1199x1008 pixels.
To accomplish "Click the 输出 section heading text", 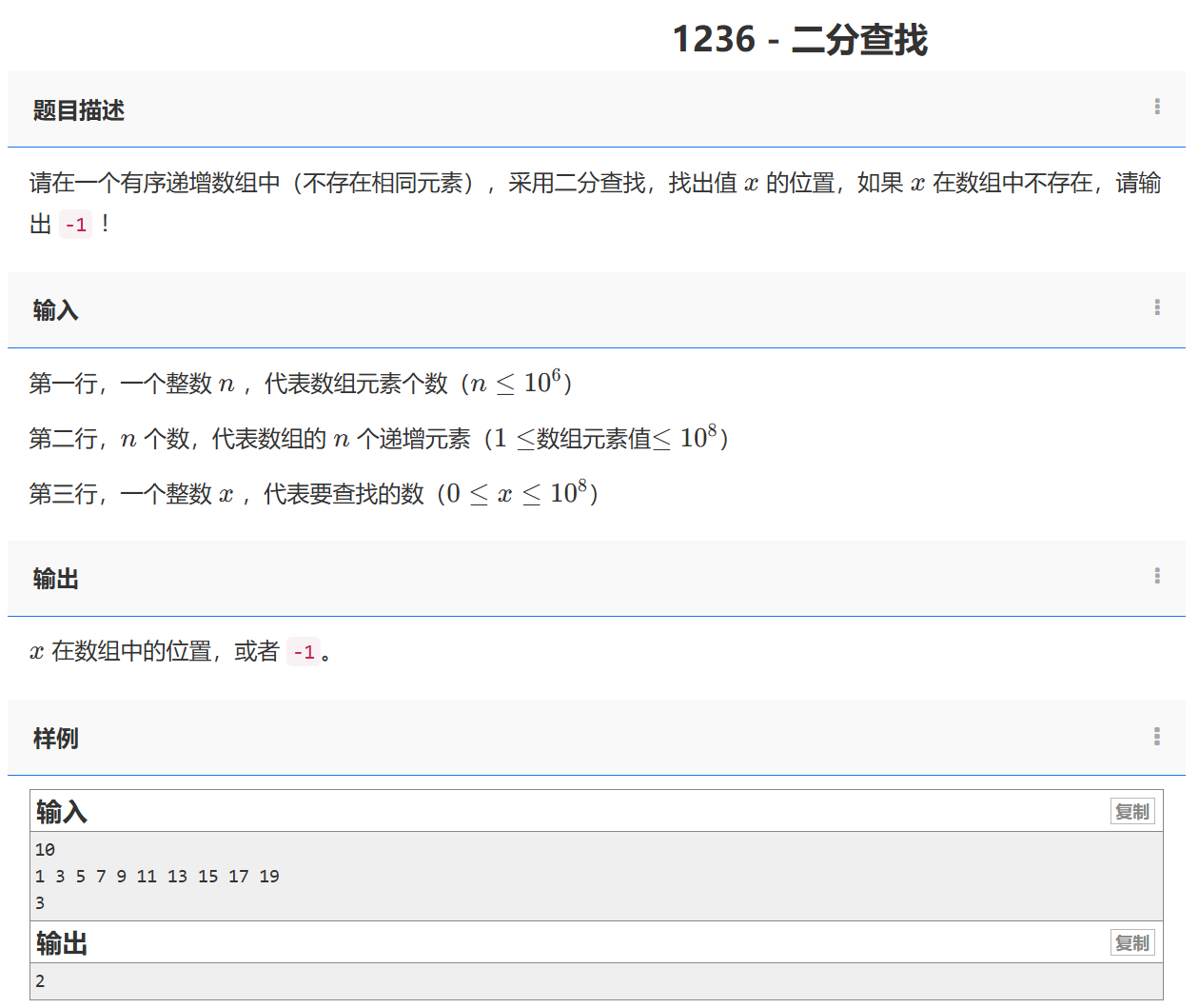I will pyautogui.click(x=55, y=579).
